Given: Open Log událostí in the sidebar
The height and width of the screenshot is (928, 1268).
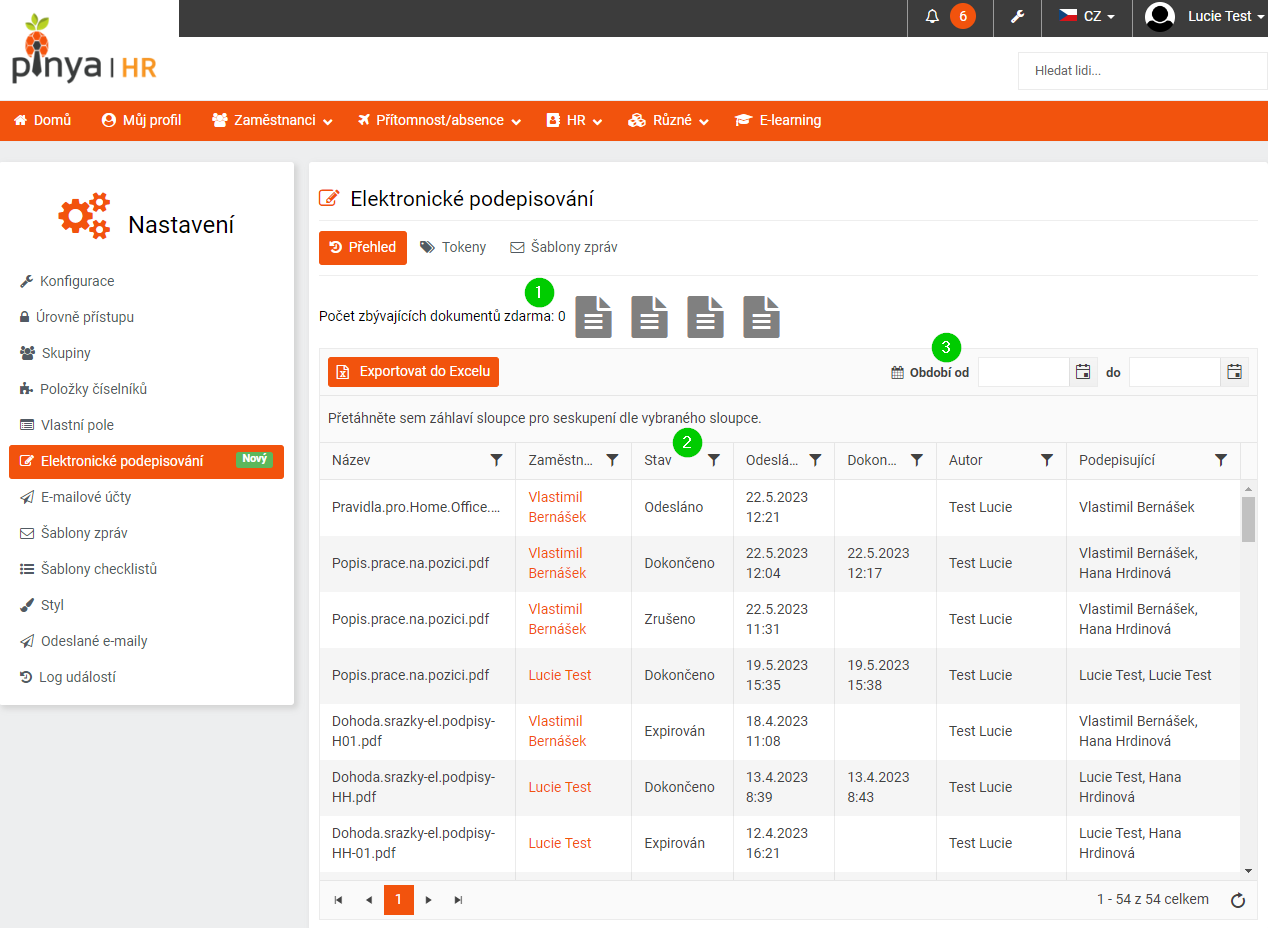Looking at the screenshot, I should point(67,677).
